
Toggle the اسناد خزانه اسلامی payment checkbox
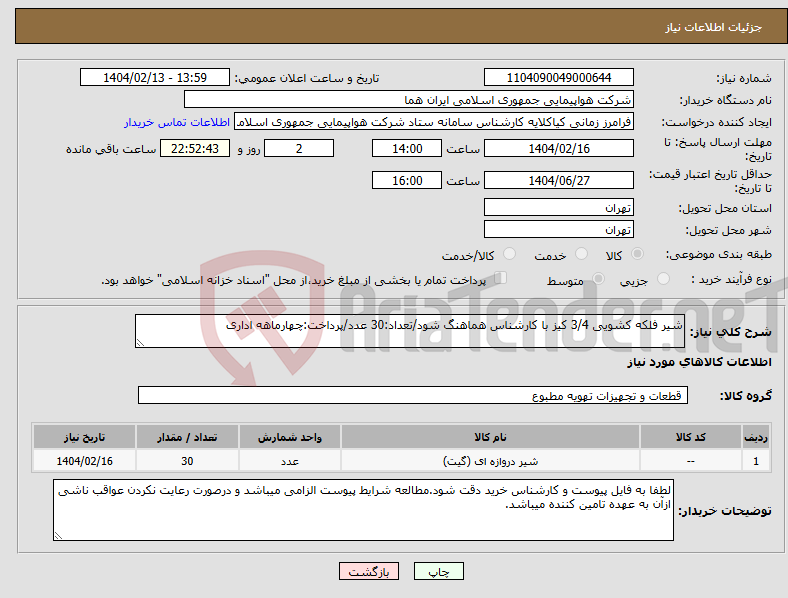click(500, 278)
